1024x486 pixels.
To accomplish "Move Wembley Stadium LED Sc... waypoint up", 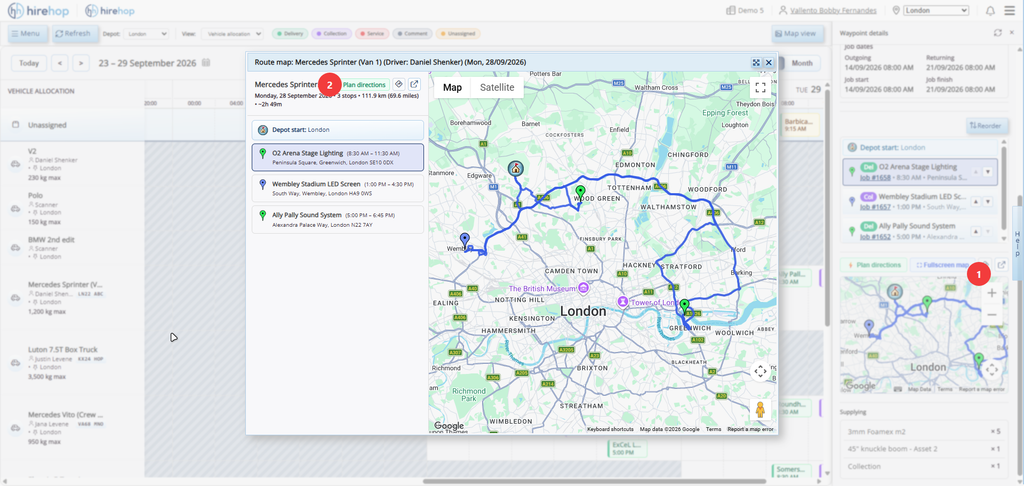I will tap(976, 201).
